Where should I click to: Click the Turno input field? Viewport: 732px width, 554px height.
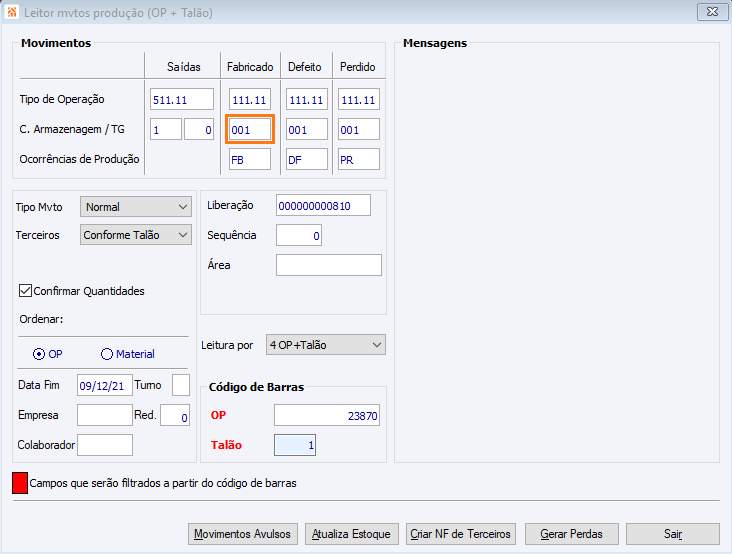[181, 385]
